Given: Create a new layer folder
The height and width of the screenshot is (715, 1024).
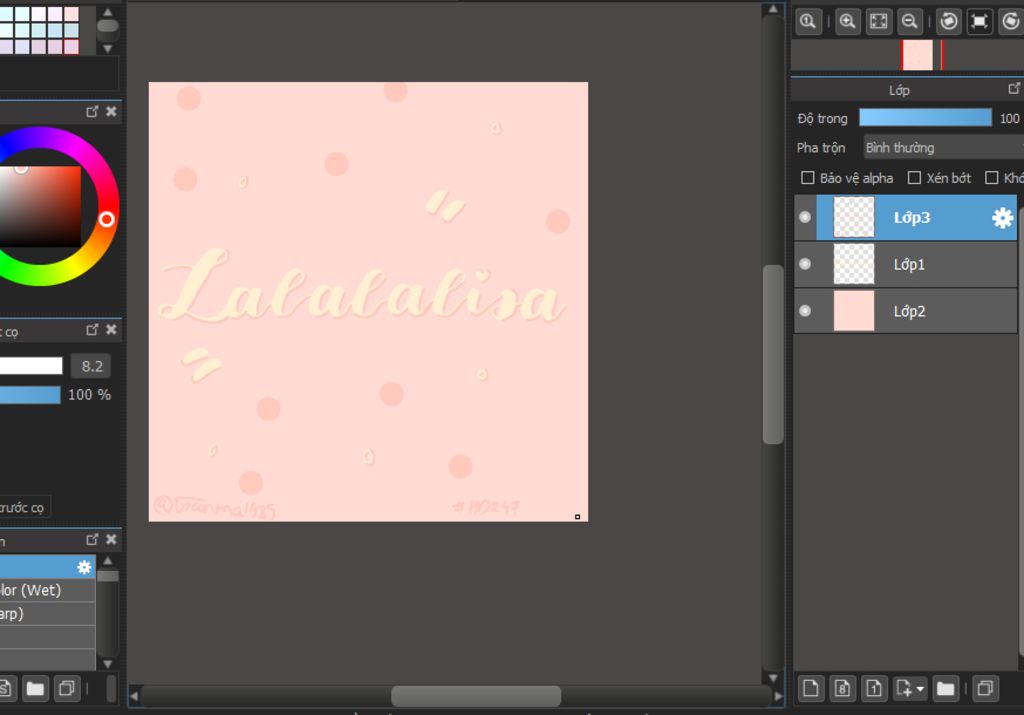Looking at the screenshot, I should 945,688.
